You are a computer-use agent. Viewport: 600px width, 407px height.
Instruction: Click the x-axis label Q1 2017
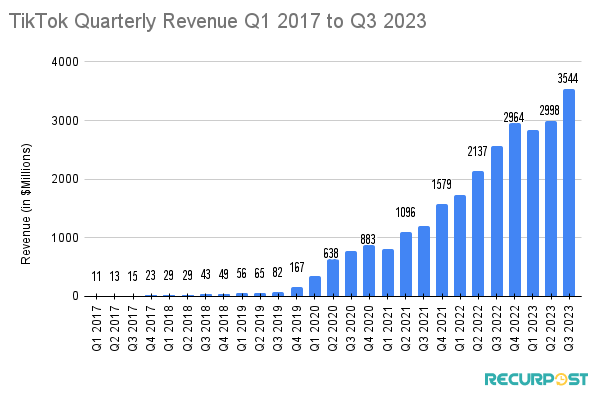pos(97,328)
